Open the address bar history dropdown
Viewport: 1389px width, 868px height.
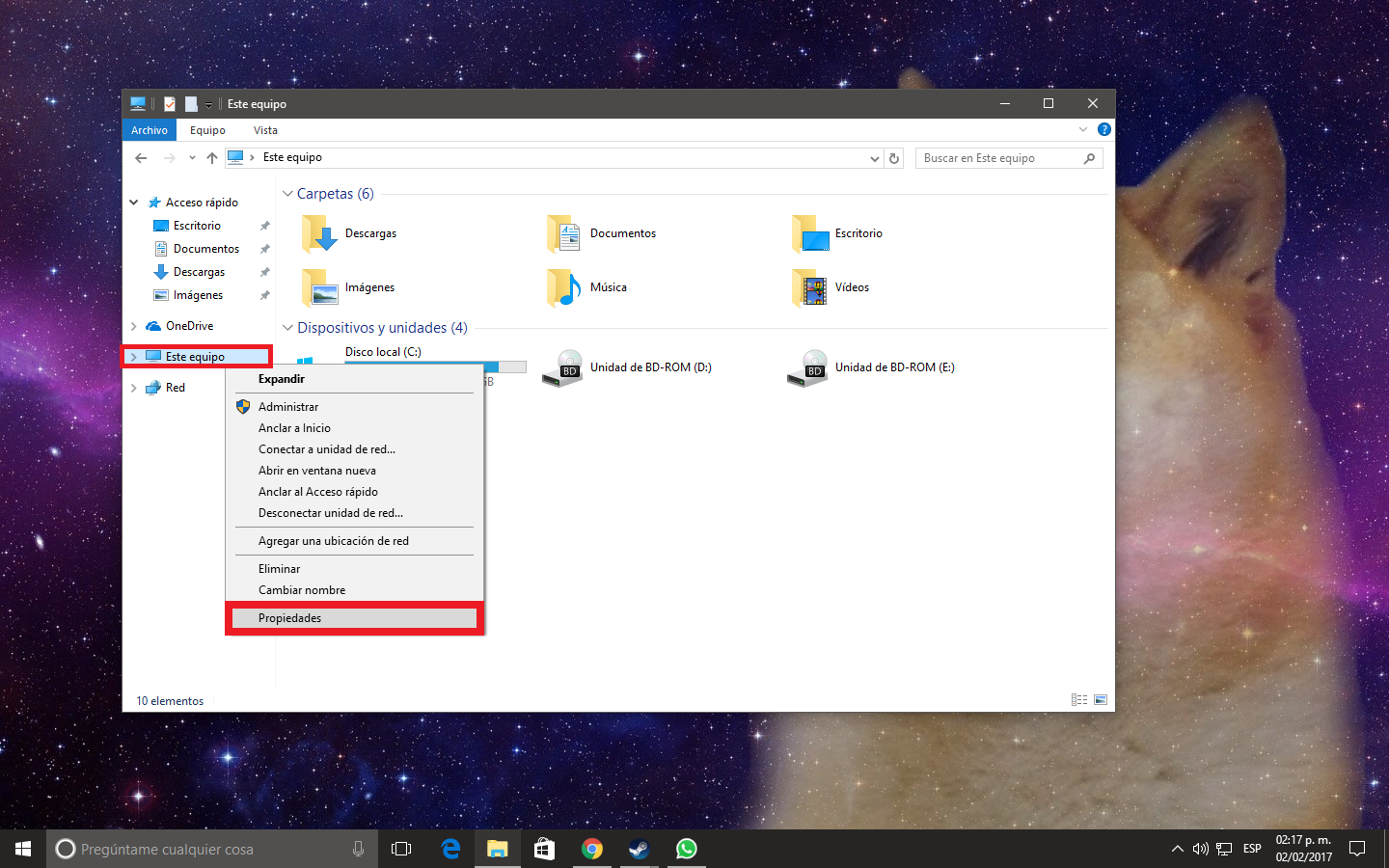pos(875,158)
